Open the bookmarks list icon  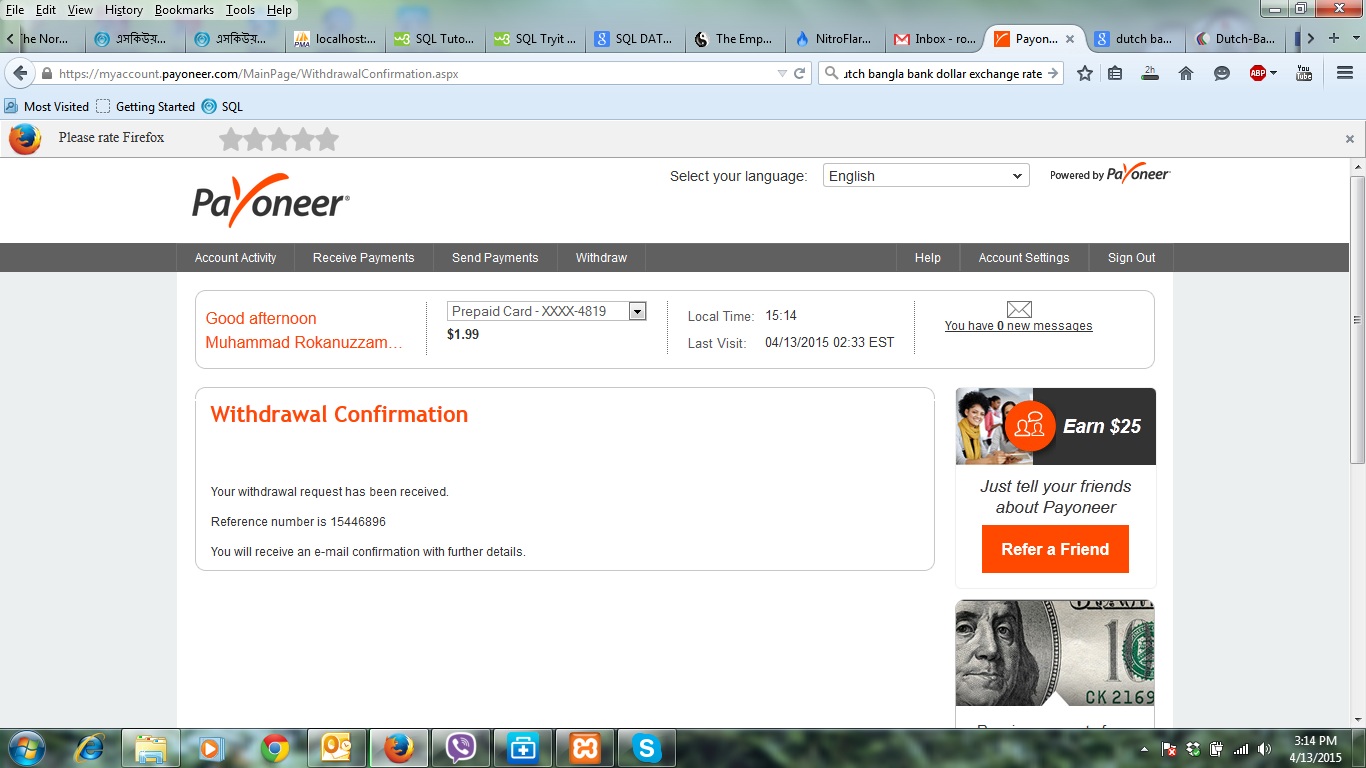[x=1115, y=73]
